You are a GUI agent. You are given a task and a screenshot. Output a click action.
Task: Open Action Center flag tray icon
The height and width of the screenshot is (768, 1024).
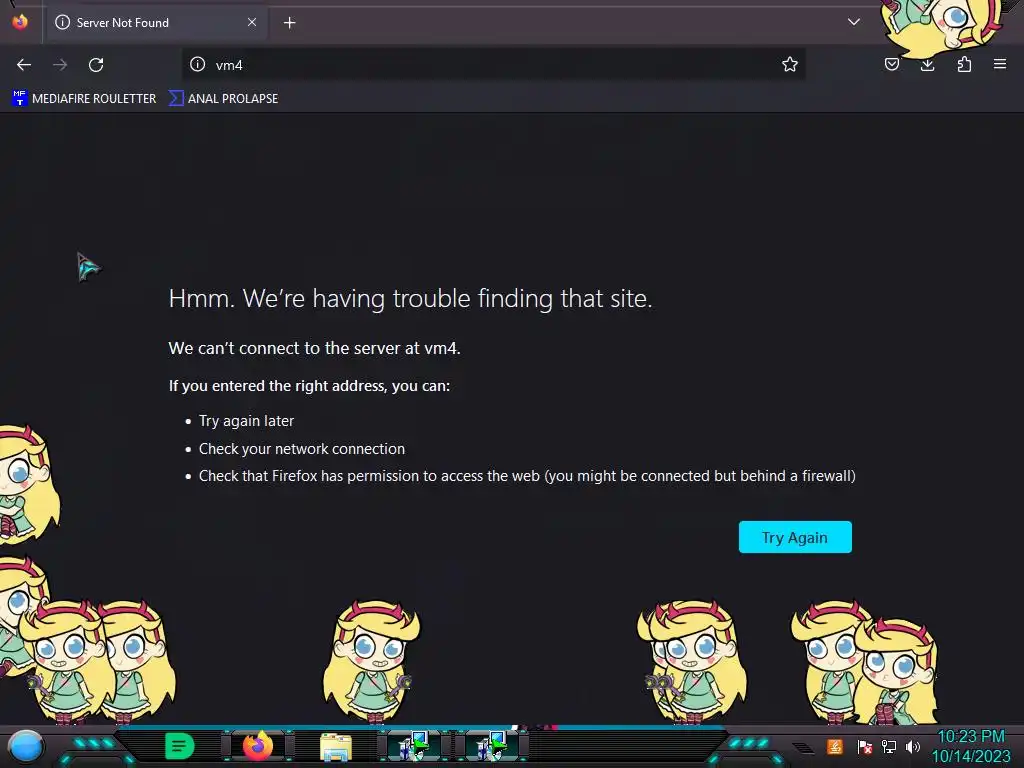pyautogui.click(x=865, y=746)
